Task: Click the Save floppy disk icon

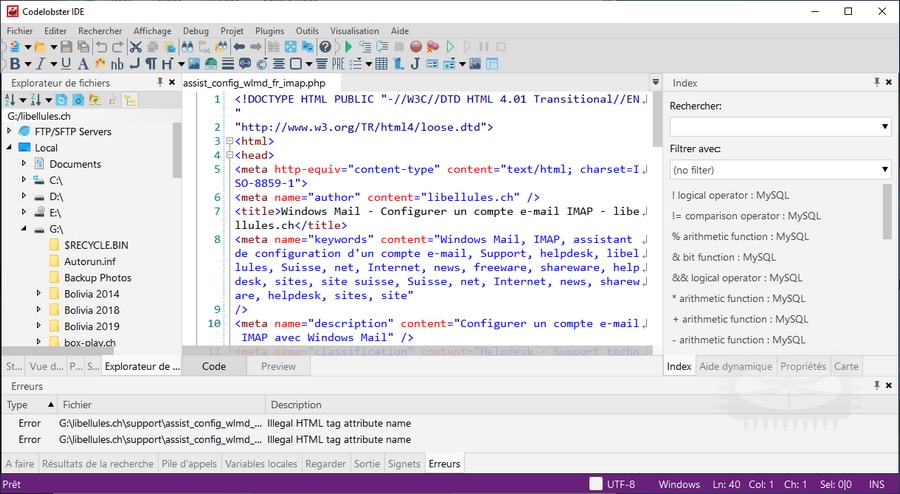Action: [67, 47]
